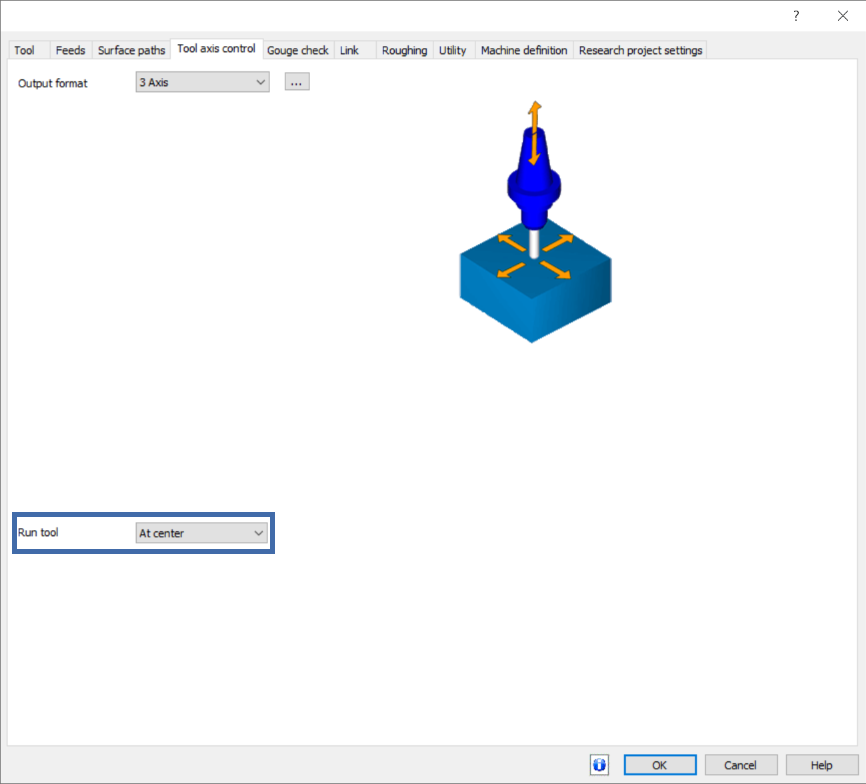Expand the Run tool At center dropdown
The width and height of the screenshot is (866, 784).
[x=202, y=533]
